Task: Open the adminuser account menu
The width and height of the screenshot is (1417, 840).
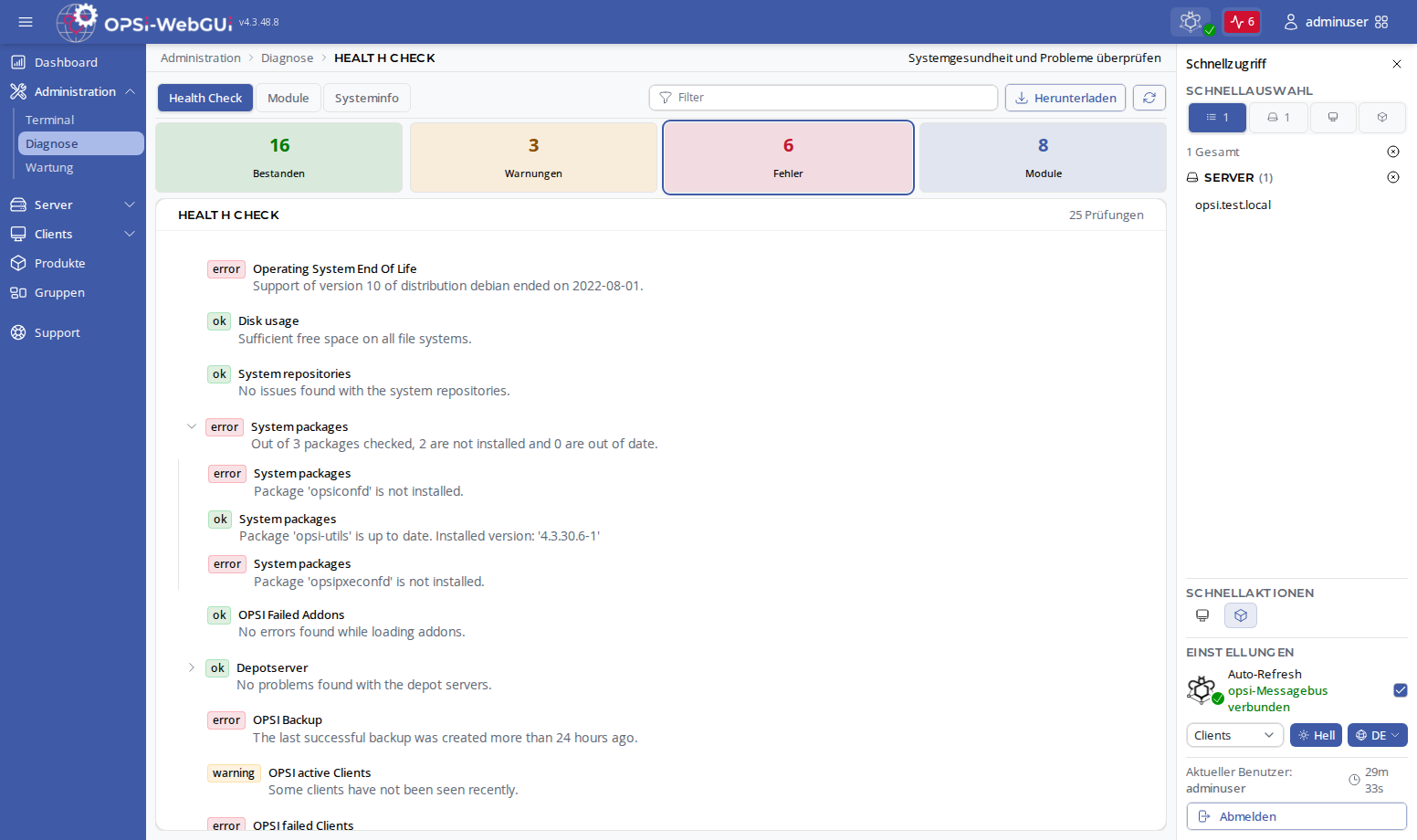Action: point(1326,22)
